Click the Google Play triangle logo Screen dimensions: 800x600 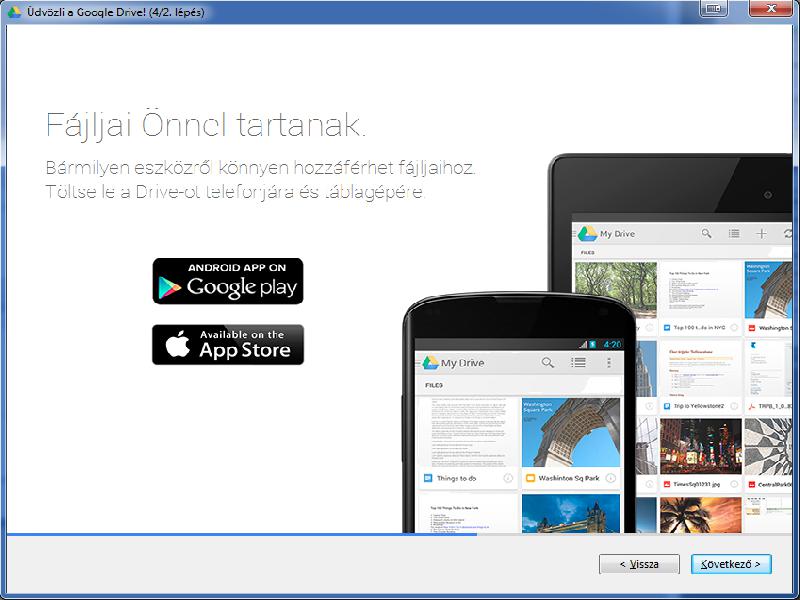click(x=170, y=287)
